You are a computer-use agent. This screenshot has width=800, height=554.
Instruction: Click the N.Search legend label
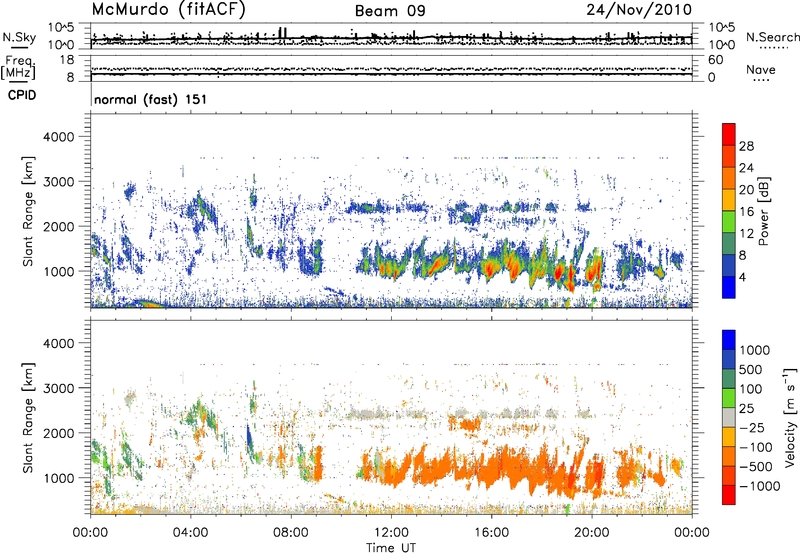[x=773, y=37]
